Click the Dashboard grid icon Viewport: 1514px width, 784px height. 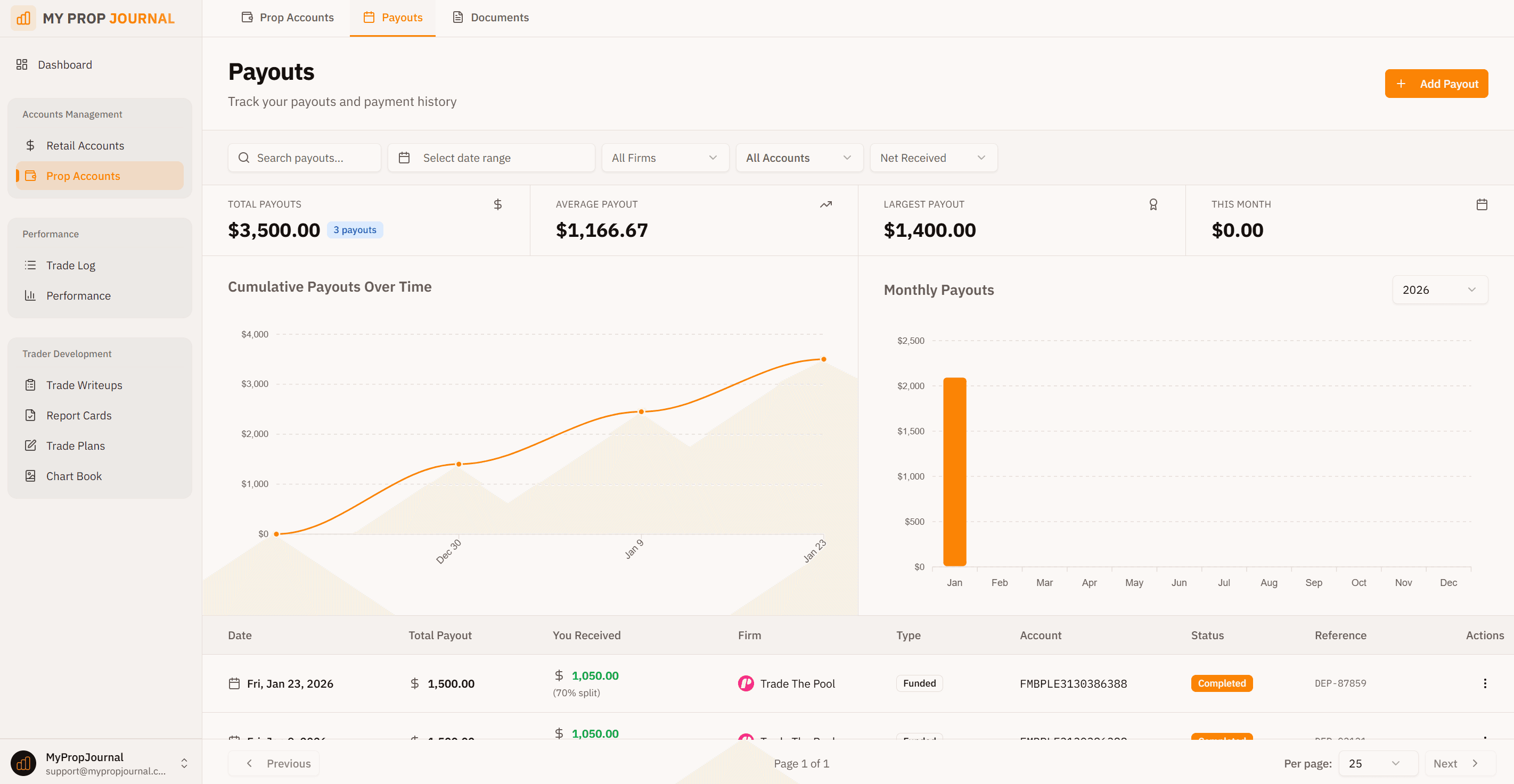point(22,64)
